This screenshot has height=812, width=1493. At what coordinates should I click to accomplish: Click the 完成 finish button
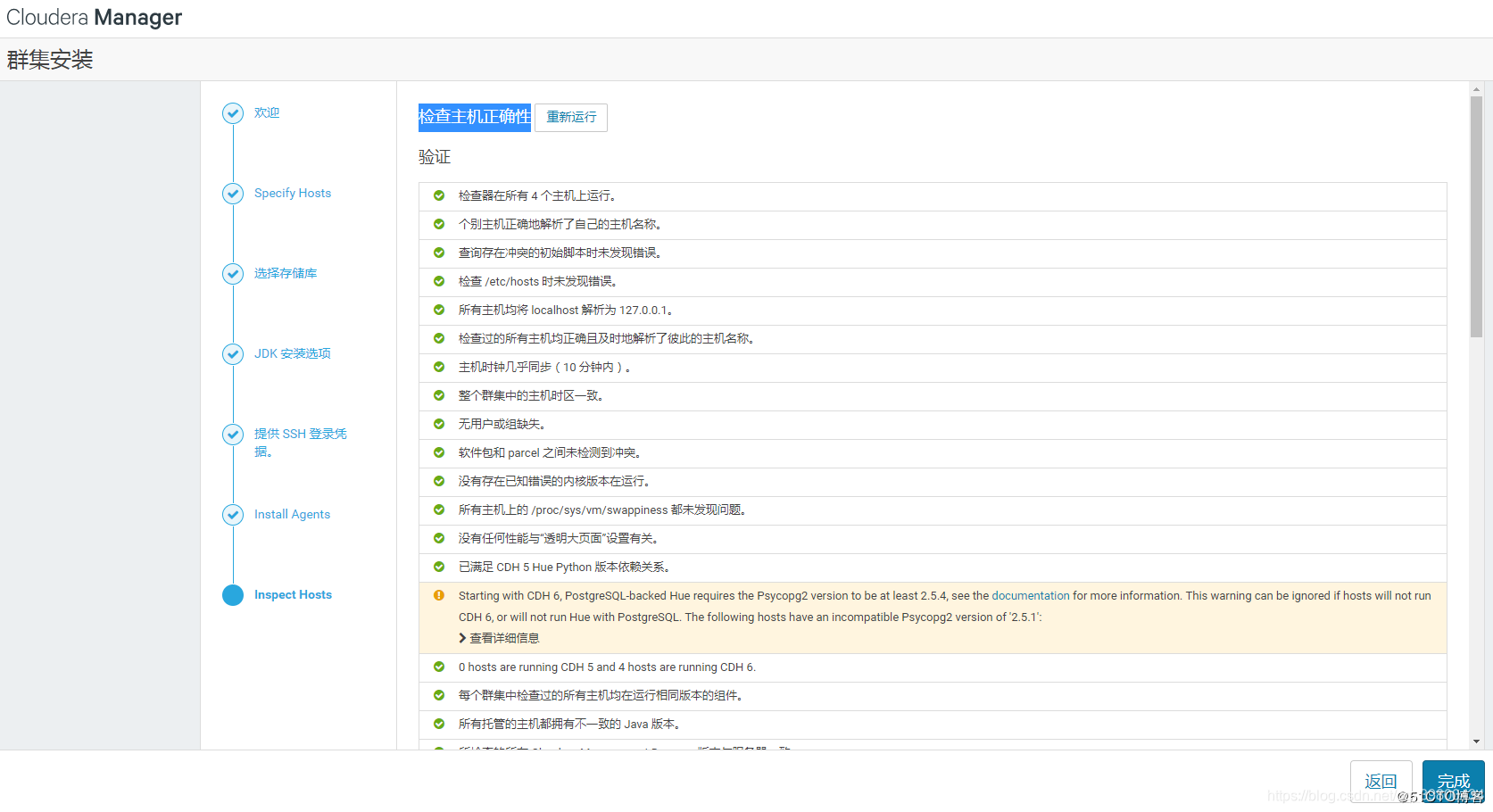[1453, 782]
